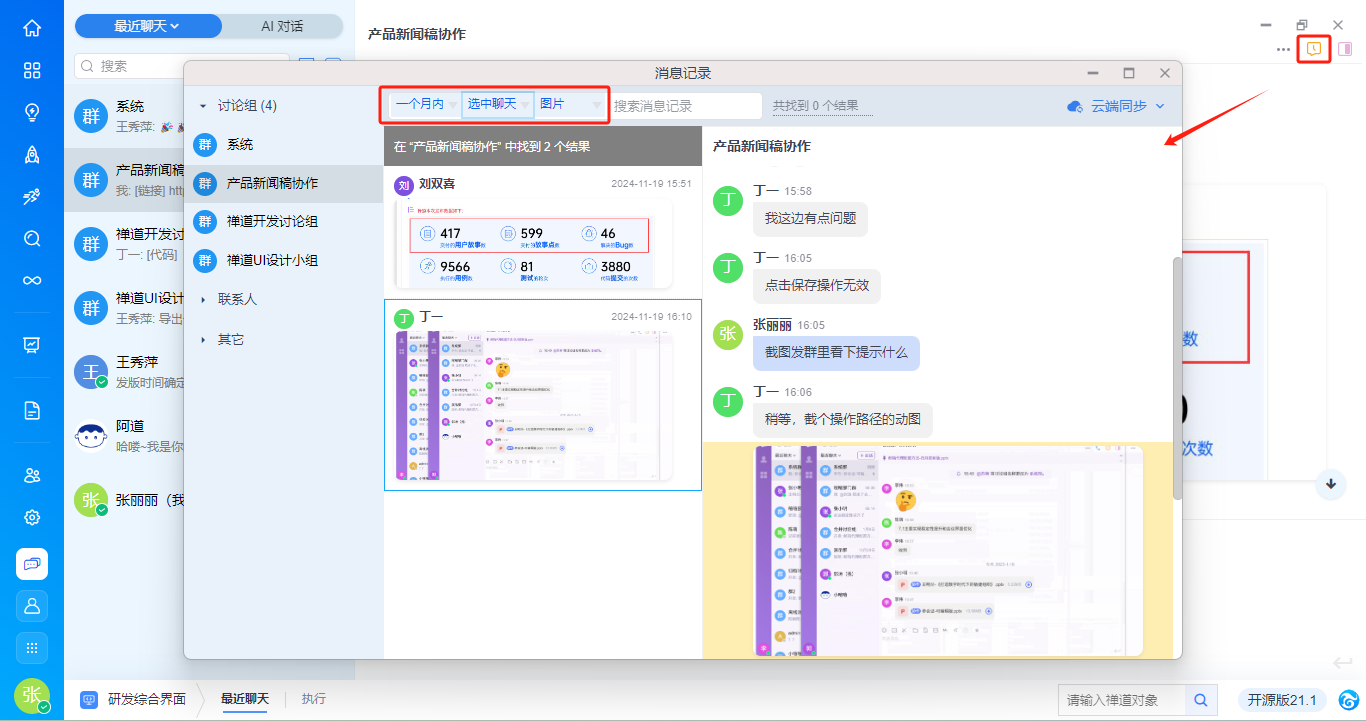Screen dimensions: 1366x721
Task: Select the chat bubble icon in sidebar
Action: [x=32, y=564]
